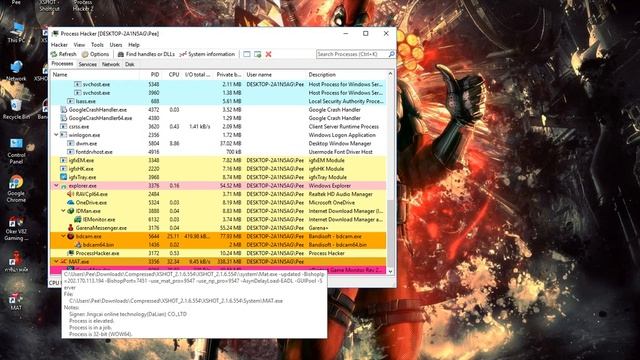Sort by I/O total column header

pos(198,75)
